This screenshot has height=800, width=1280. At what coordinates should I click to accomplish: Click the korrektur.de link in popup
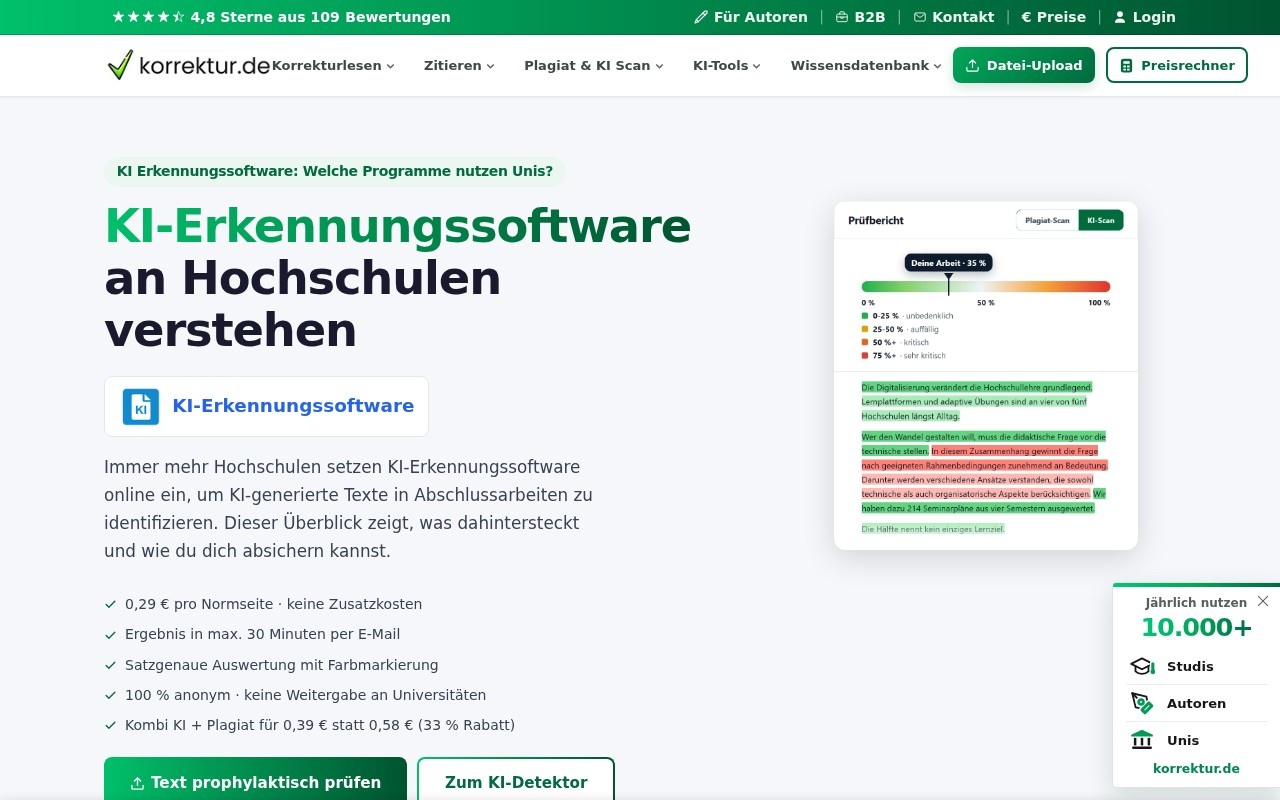[x=1196, y=768]
